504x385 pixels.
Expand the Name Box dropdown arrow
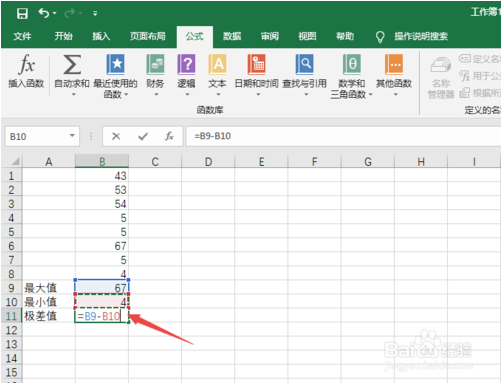click(72, 136)
